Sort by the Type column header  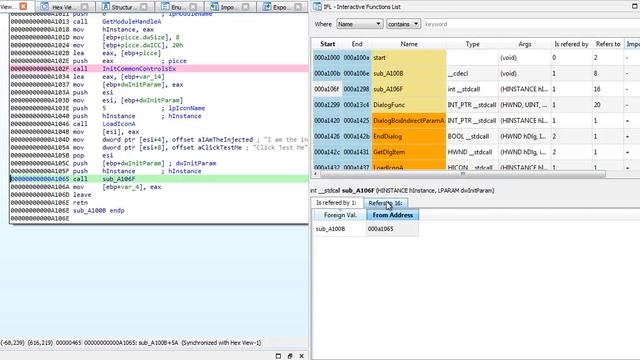[x=472, y=44]
